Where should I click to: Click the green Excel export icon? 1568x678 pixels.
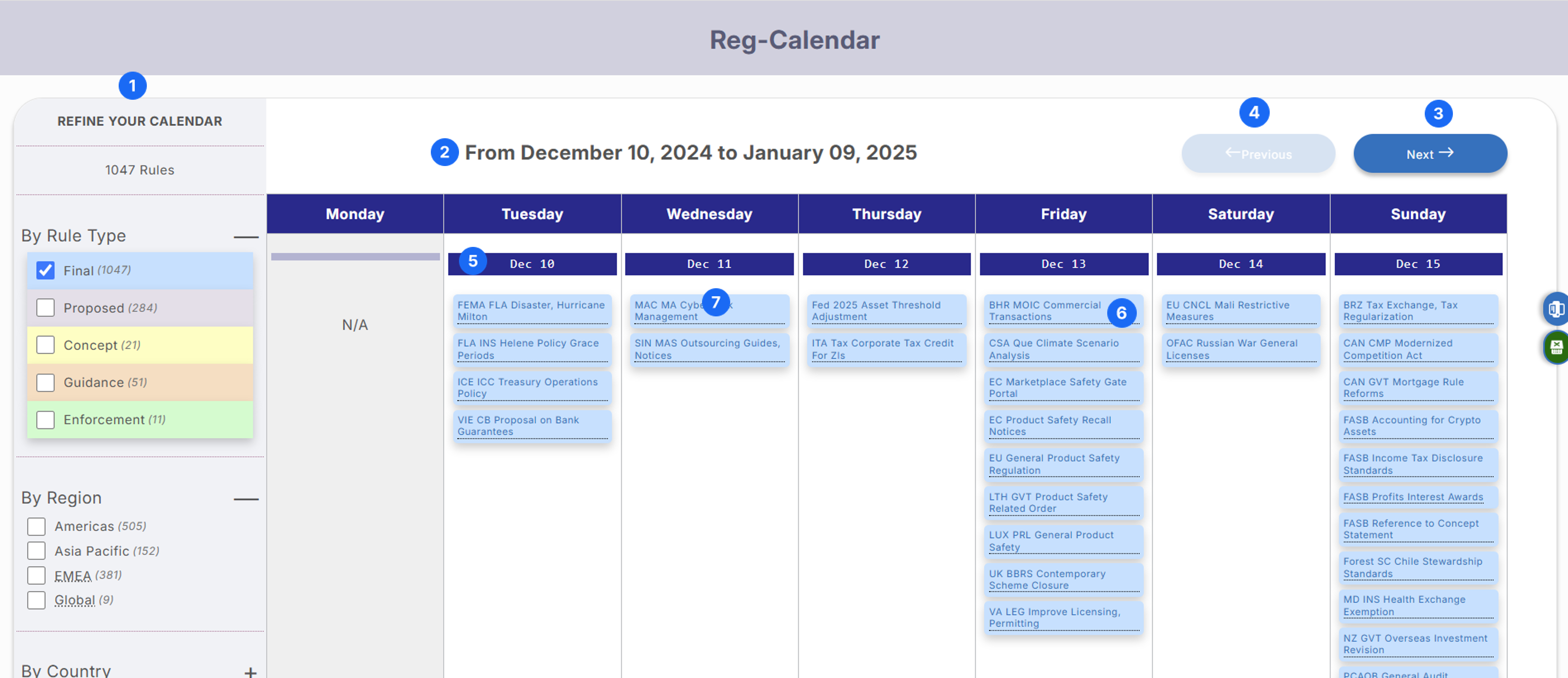click(x=1557, y=347)
